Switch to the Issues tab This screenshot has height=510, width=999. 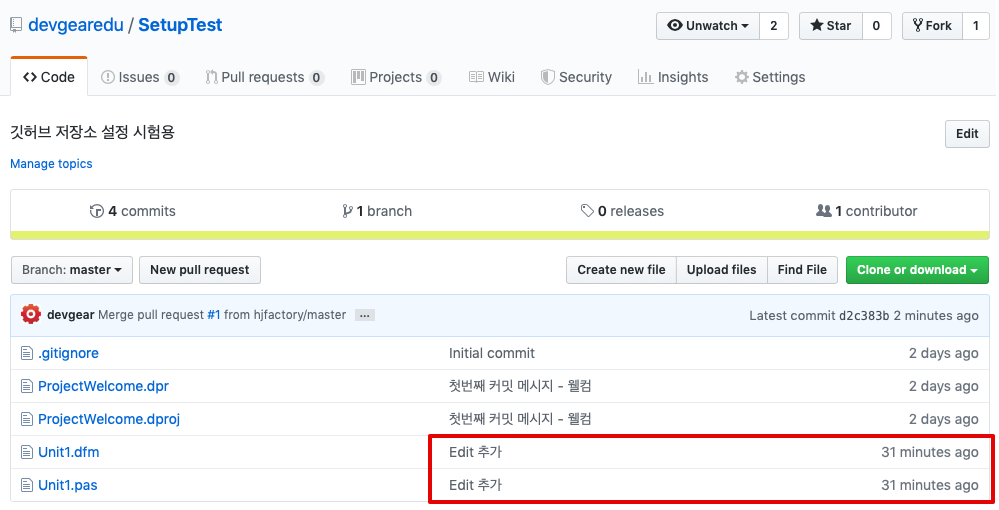tap(140, 77)
